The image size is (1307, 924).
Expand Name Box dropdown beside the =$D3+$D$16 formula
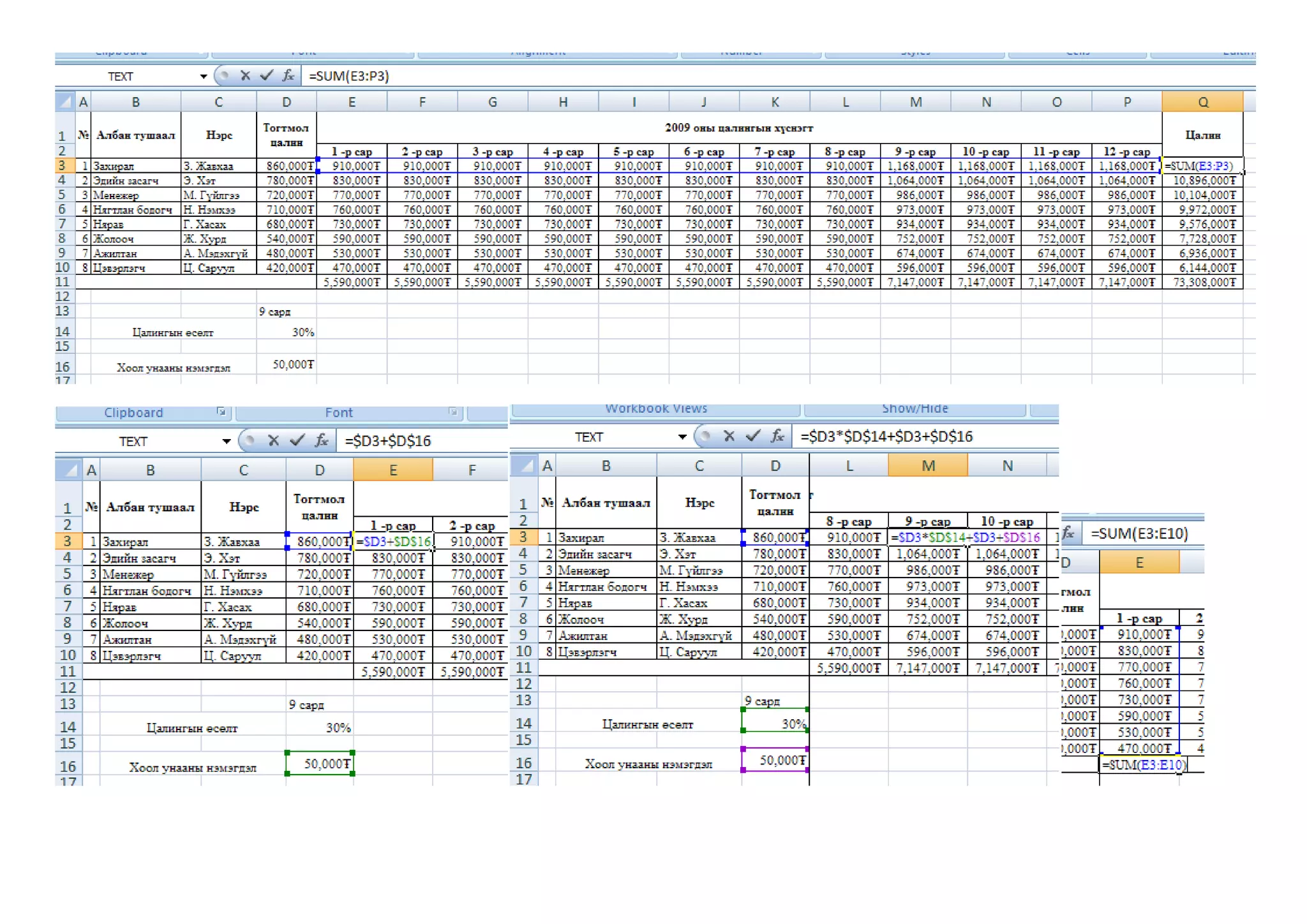226,442
